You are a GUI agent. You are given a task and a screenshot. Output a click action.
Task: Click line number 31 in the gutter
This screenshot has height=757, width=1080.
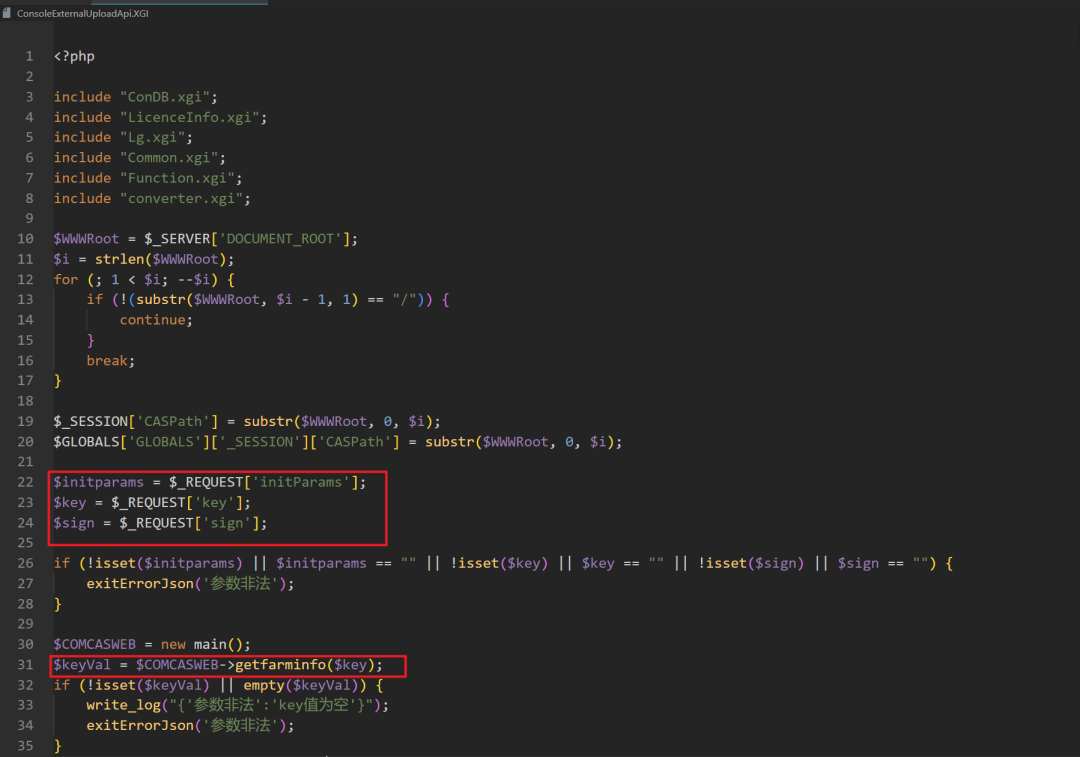[26, 665]
